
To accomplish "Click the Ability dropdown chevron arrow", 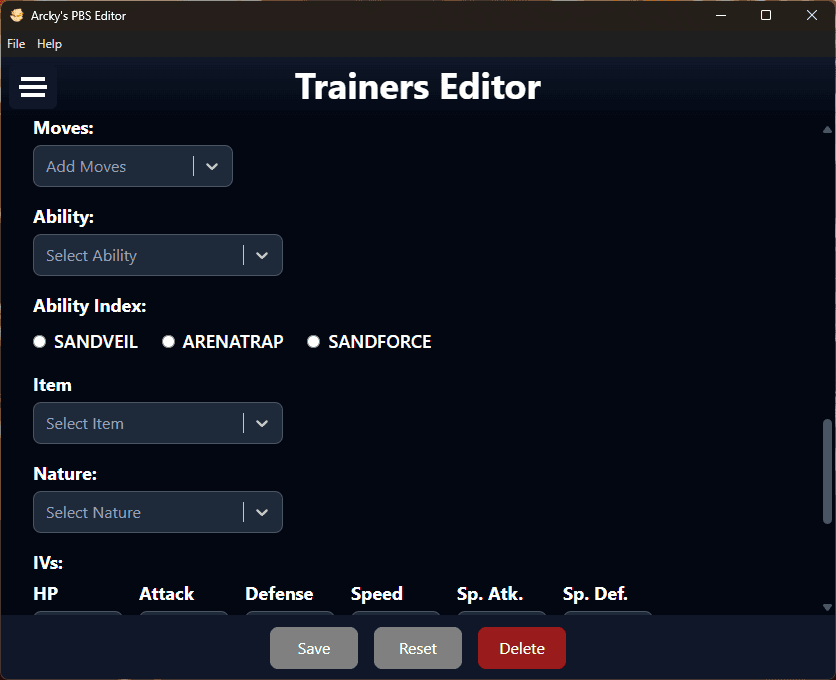I will [x=262, y=256].
